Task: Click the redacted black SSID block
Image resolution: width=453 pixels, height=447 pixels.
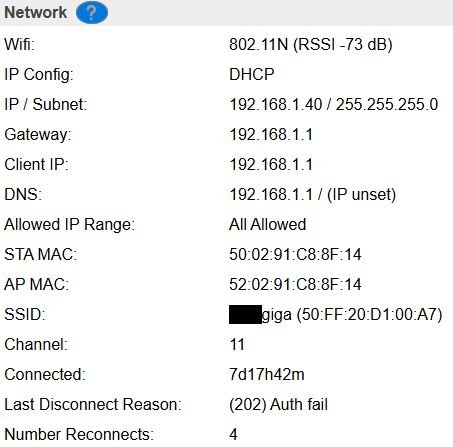Action: [x=245, y=314]
